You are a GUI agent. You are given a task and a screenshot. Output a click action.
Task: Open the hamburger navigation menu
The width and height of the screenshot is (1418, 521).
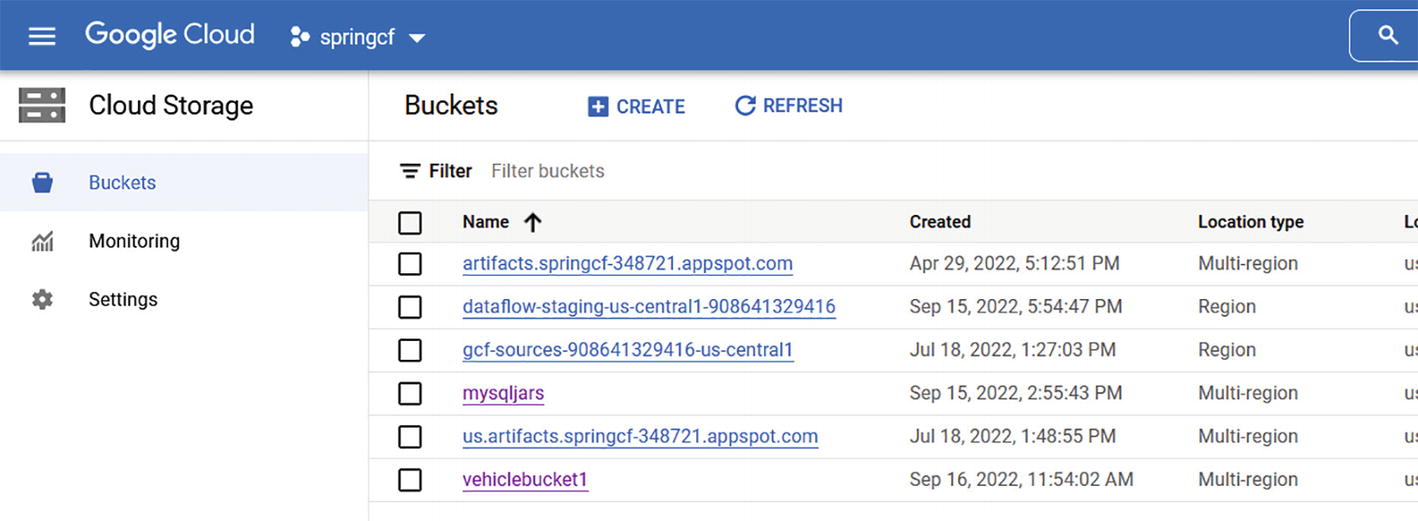41,36
